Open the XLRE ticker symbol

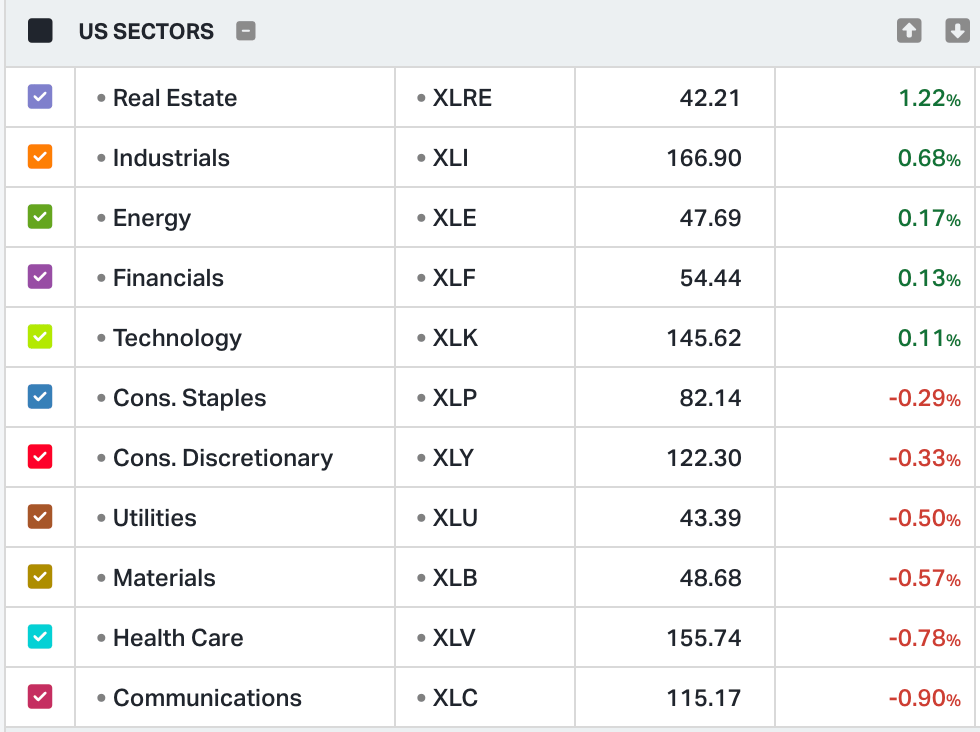462,98
